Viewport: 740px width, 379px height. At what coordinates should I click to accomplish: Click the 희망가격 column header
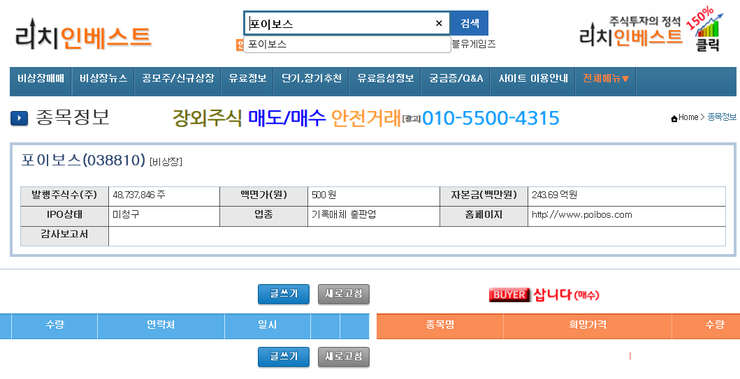[588, 325]
